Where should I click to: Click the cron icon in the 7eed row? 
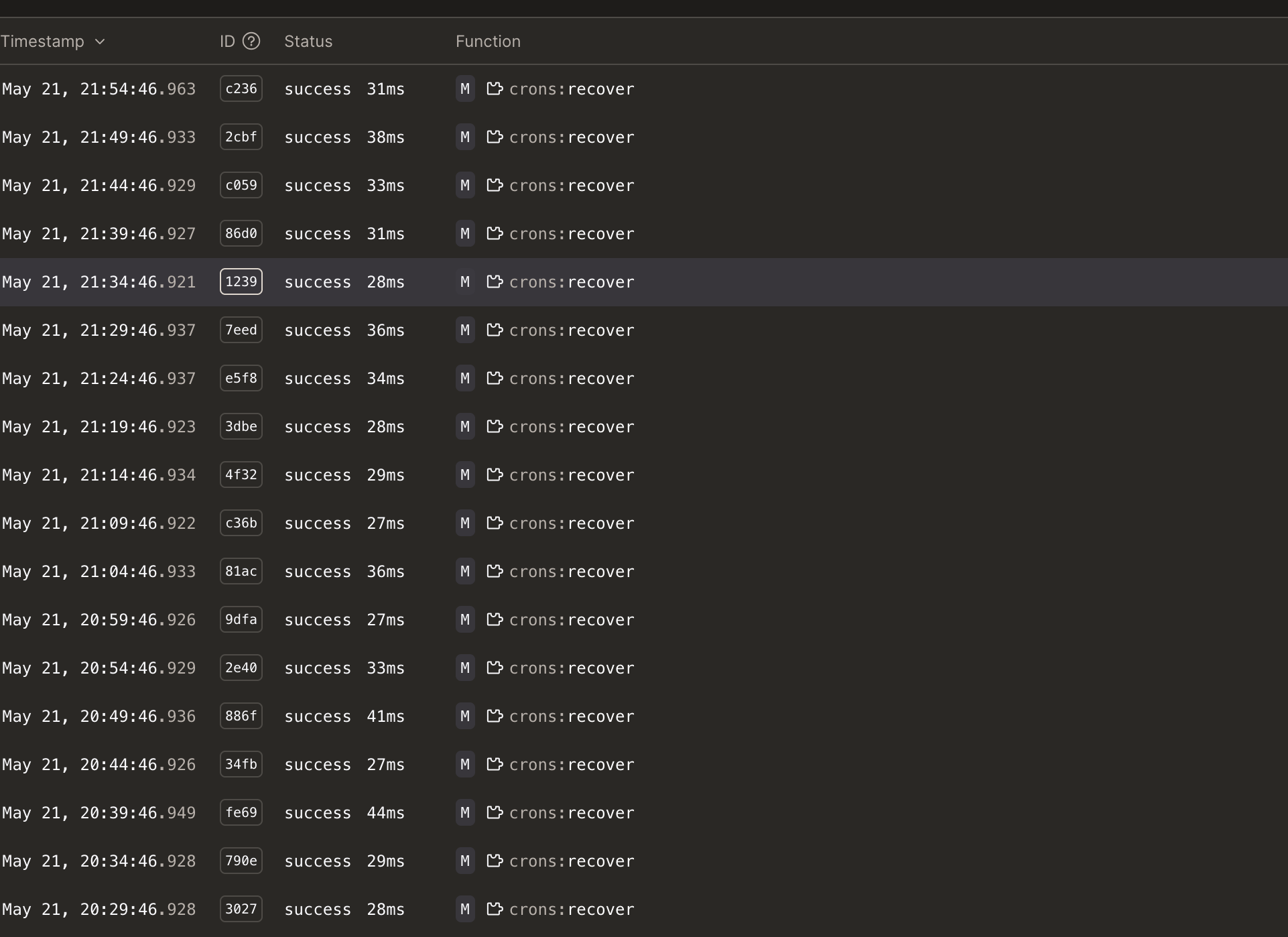tap(495, 330)
